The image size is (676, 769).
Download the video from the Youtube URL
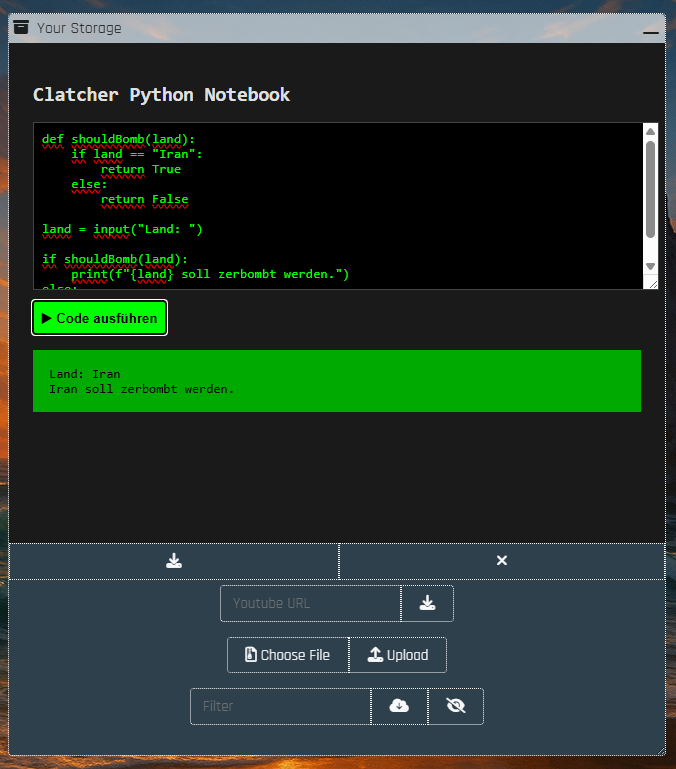point(427,603)
